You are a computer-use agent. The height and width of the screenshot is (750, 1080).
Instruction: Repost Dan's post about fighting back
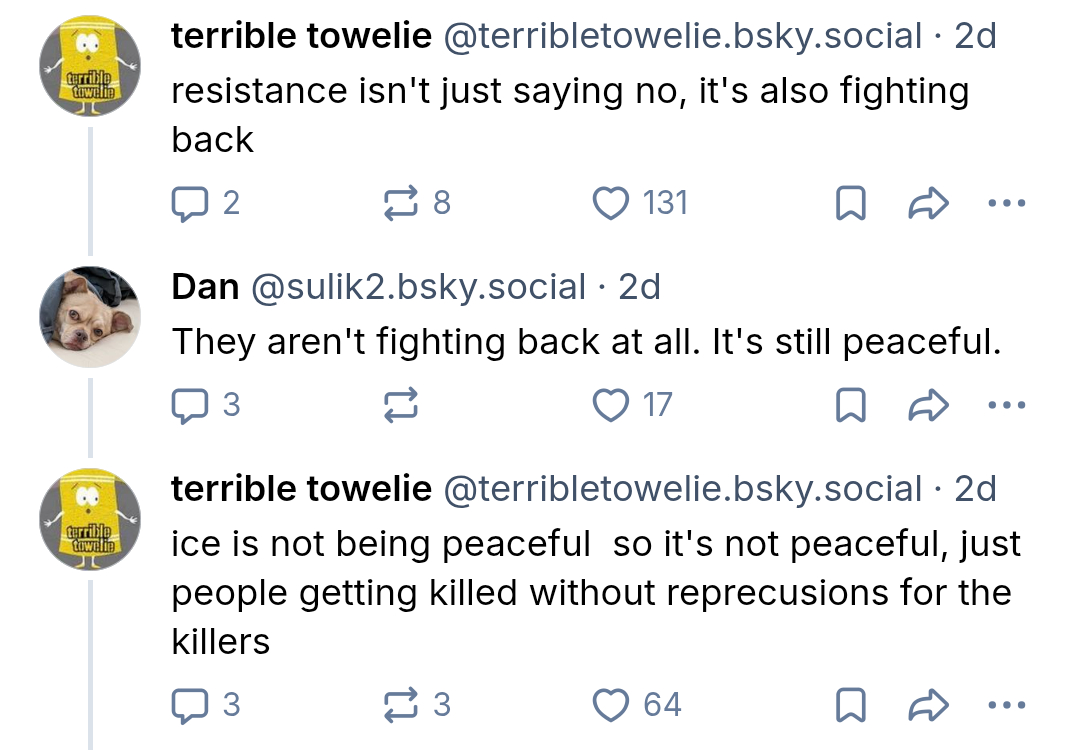point(402,405)
